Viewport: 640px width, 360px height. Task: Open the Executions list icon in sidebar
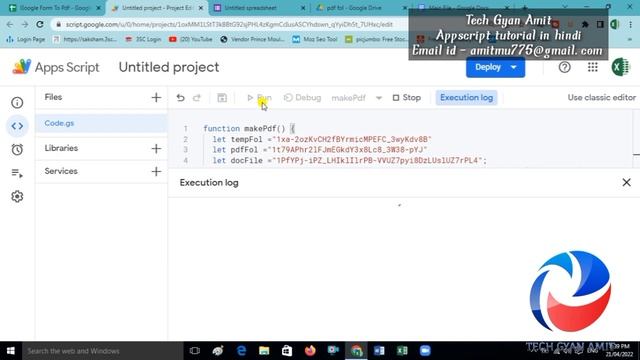pos(17,173)
